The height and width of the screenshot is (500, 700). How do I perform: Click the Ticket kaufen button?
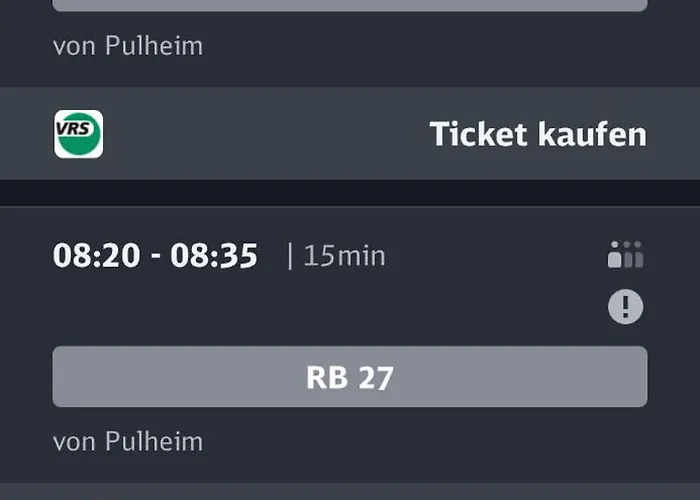pyautogui.click(x=538, y=134)
